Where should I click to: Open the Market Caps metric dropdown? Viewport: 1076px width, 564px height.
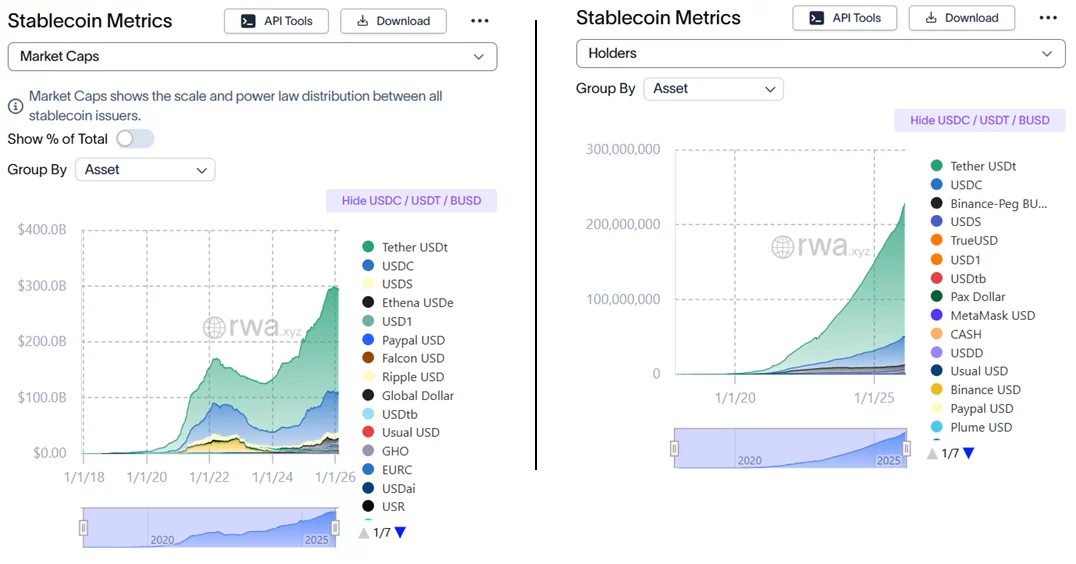pyautogui.click(x=252, y=56)
